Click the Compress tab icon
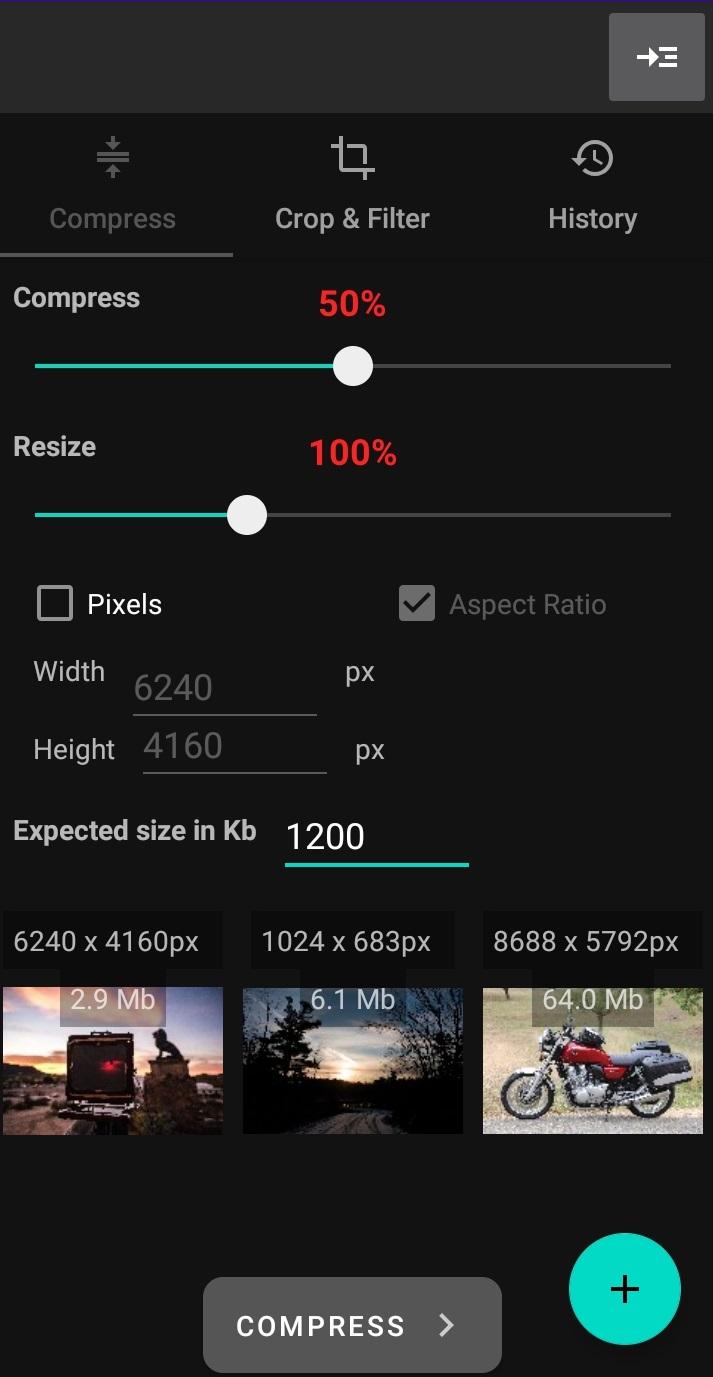 click(113, 158)
